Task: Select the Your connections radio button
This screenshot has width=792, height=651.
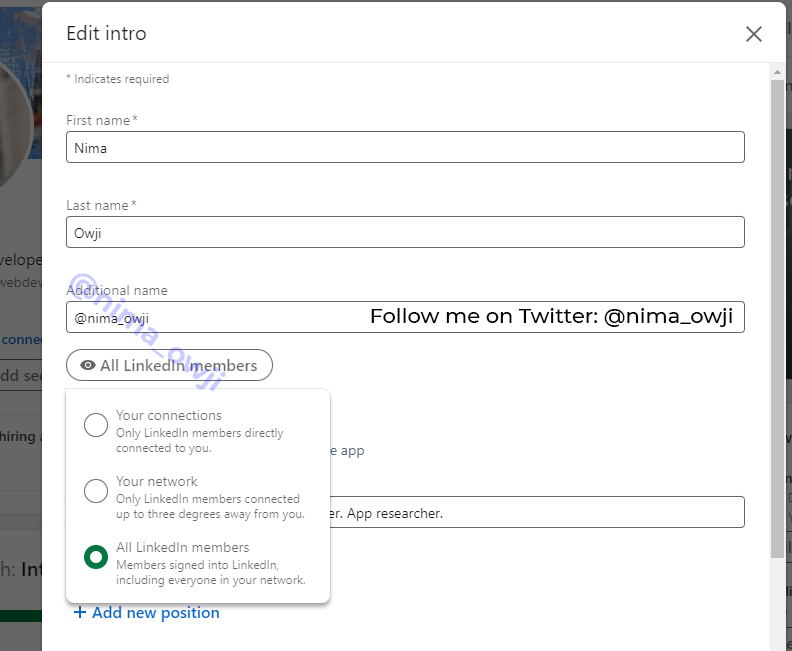Action: (x=96, y=425)
